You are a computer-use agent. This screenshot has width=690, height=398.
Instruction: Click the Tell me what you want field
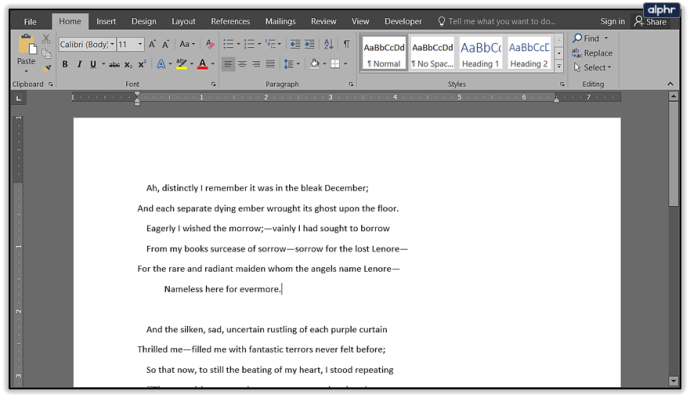(496, 21)
